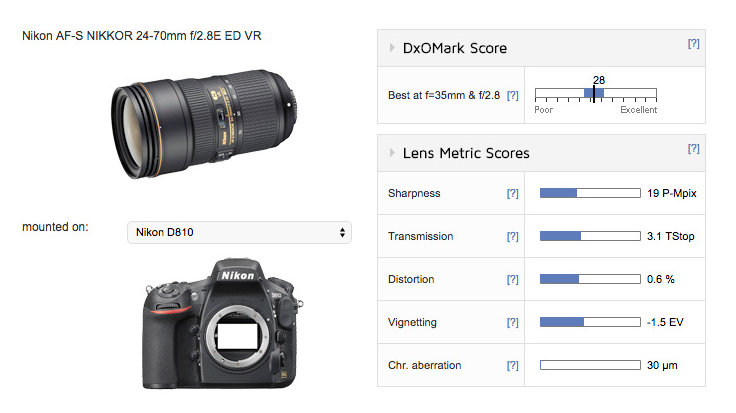Screen dimensions: 736x413
Task: Open help for Lens Metric Scores header
Action: pyautogui.click(x=693, y=149)
